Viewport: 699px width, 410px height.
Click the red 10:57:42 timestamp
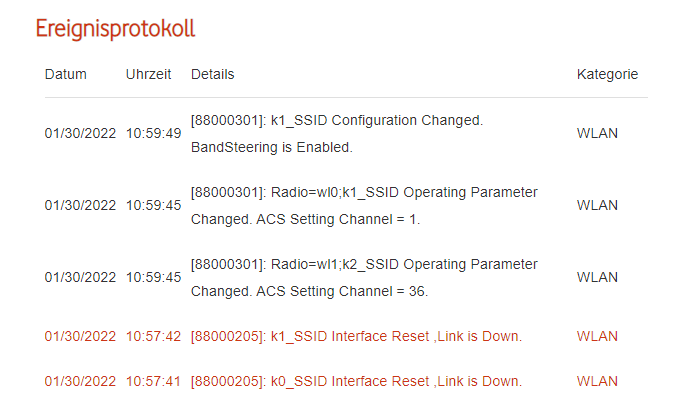153,336
